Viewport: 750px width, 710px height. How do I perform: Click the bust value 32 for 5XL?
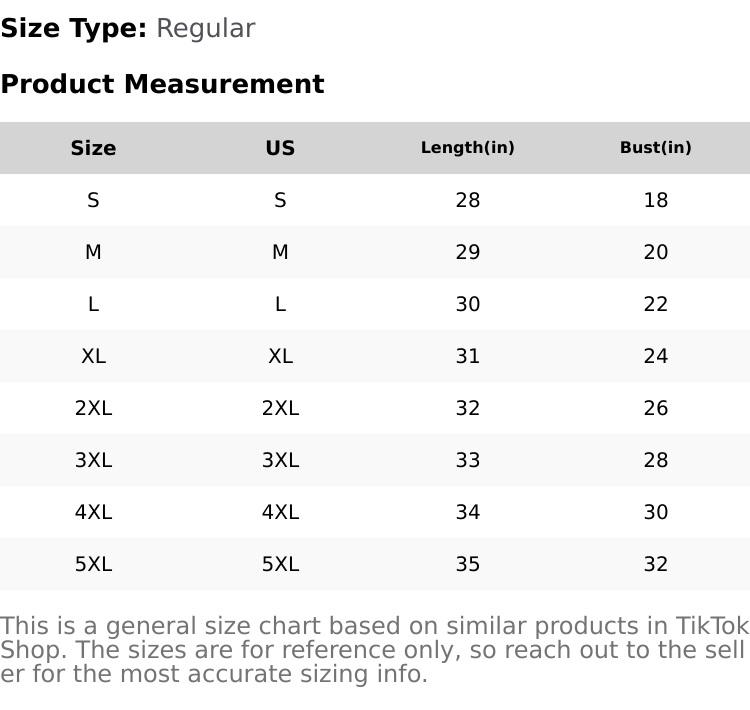coord(655,564)
